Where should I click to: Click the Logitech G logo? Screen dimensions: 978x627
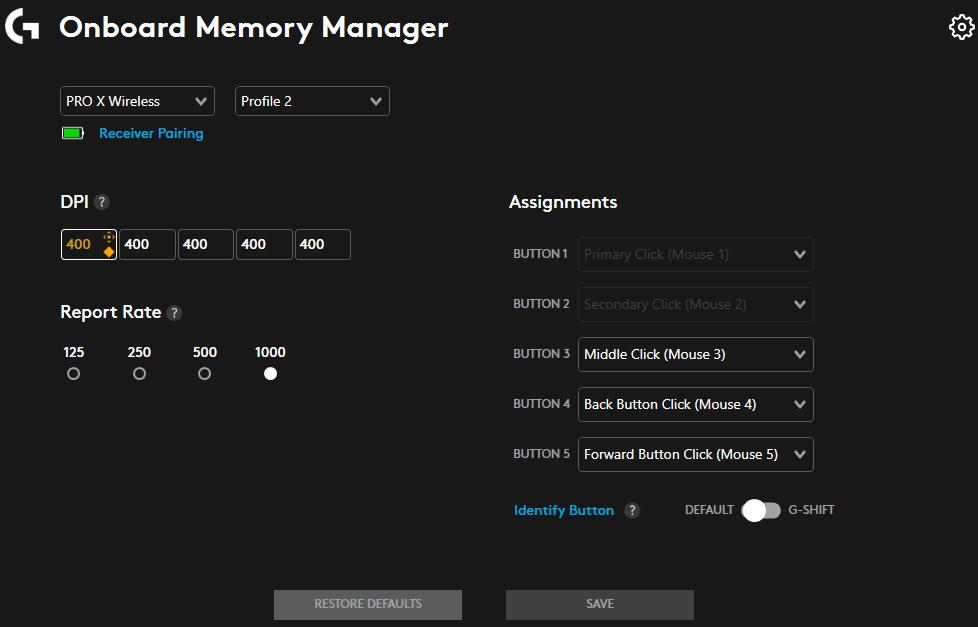point(22,27)
